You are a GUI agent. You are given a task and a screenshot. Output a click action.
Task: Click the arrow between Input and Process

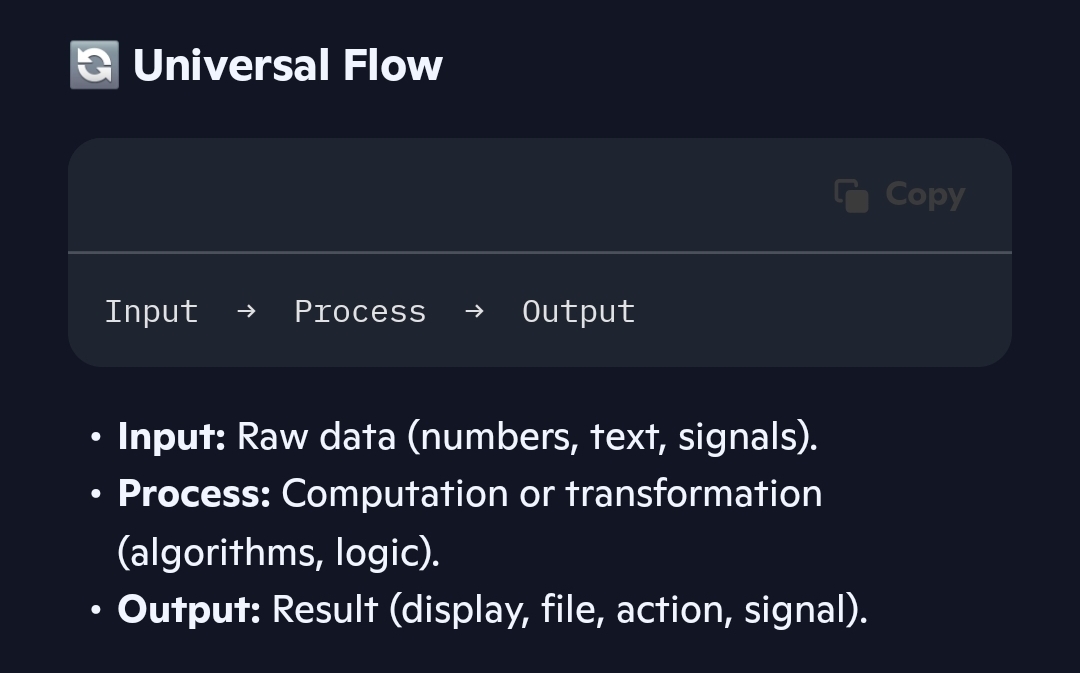246,311
